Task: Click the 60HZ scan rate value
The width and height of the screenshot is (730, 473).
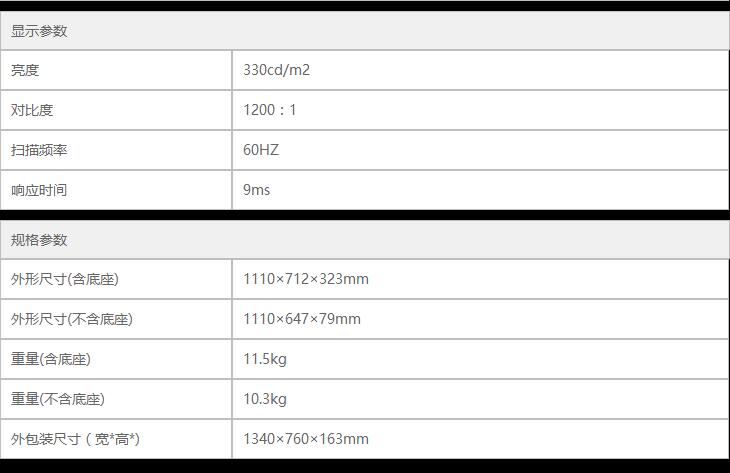Action: point(261,150)
